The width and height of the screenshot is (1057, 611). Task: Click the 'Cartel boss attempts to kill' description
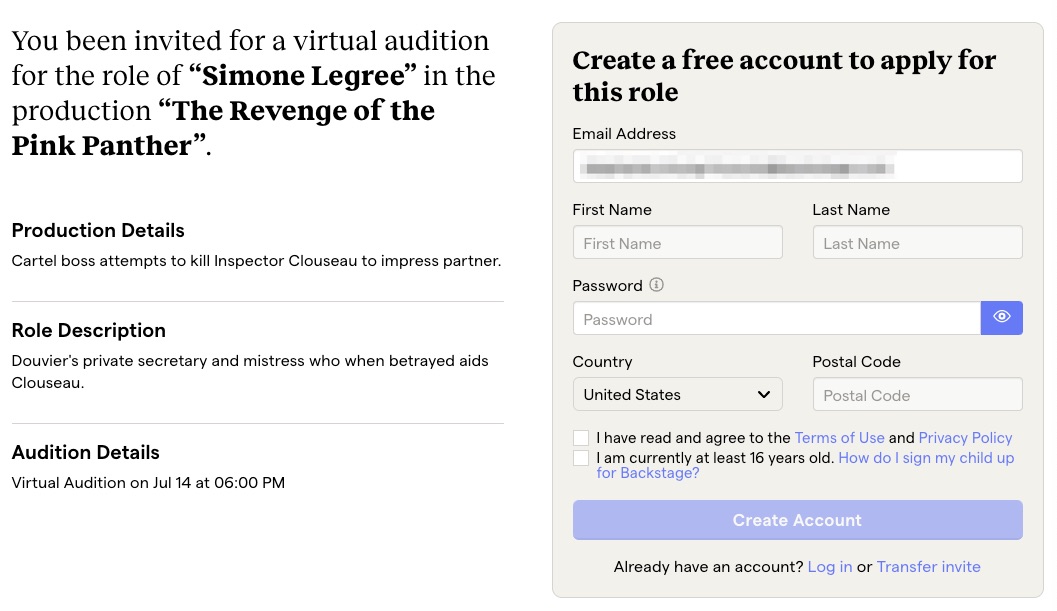pyautogui.click(x=256, y=261)
